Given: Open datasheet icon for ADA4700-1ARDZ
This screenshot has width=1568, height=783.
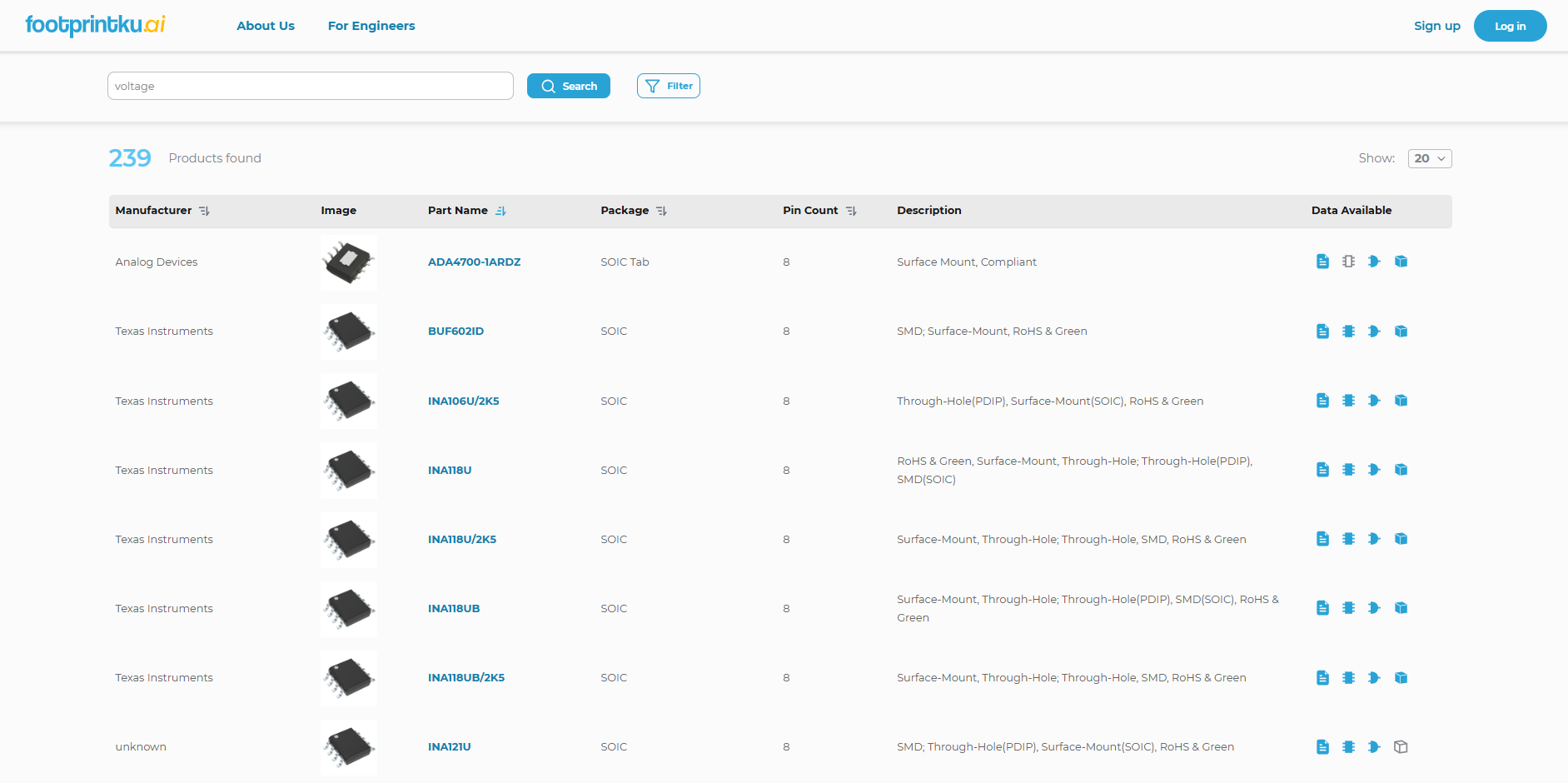Looking at the screenshot, I should coord(1322,262).
